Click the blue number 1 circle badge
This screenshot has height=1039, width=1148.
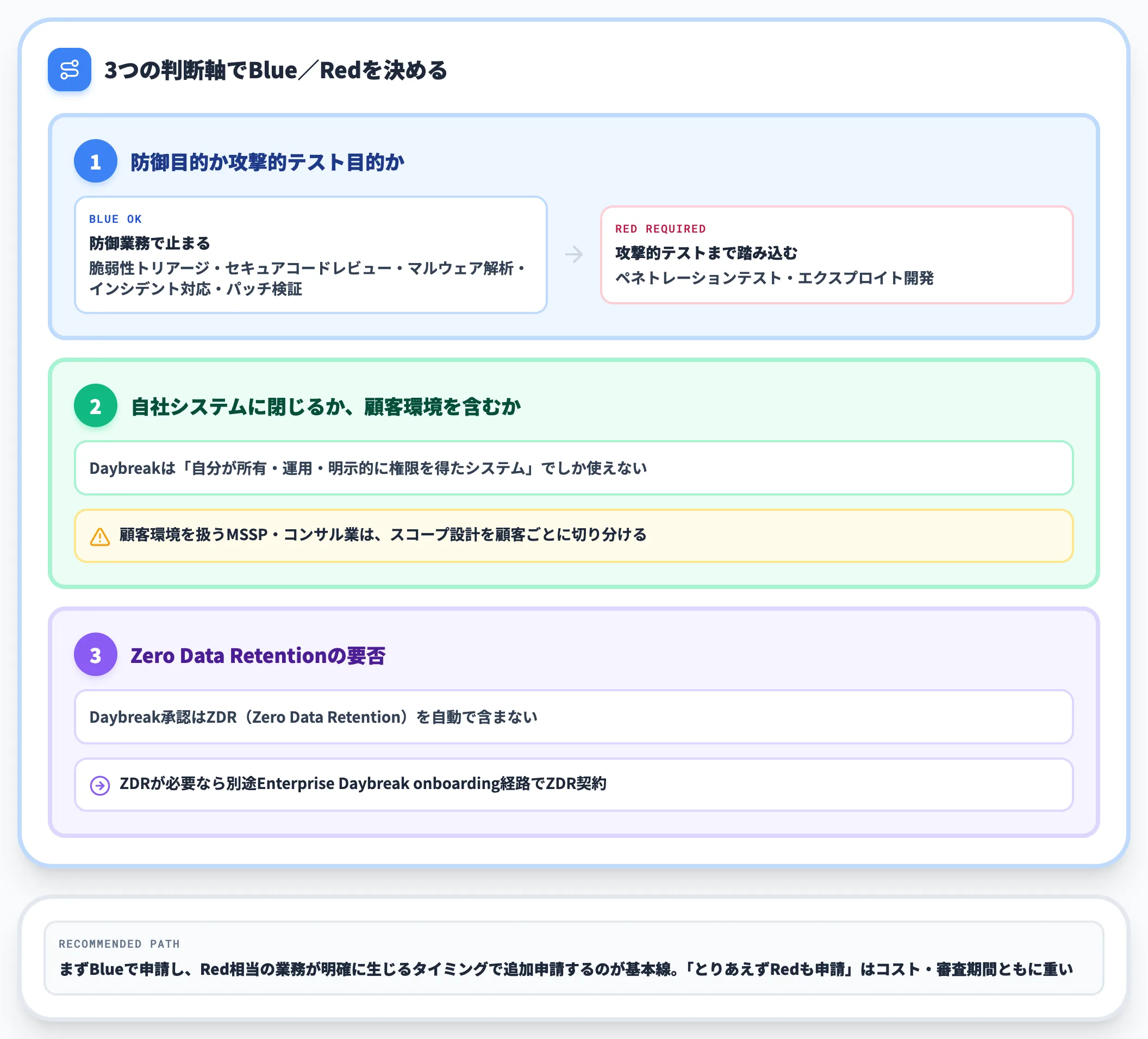(96, 161)
